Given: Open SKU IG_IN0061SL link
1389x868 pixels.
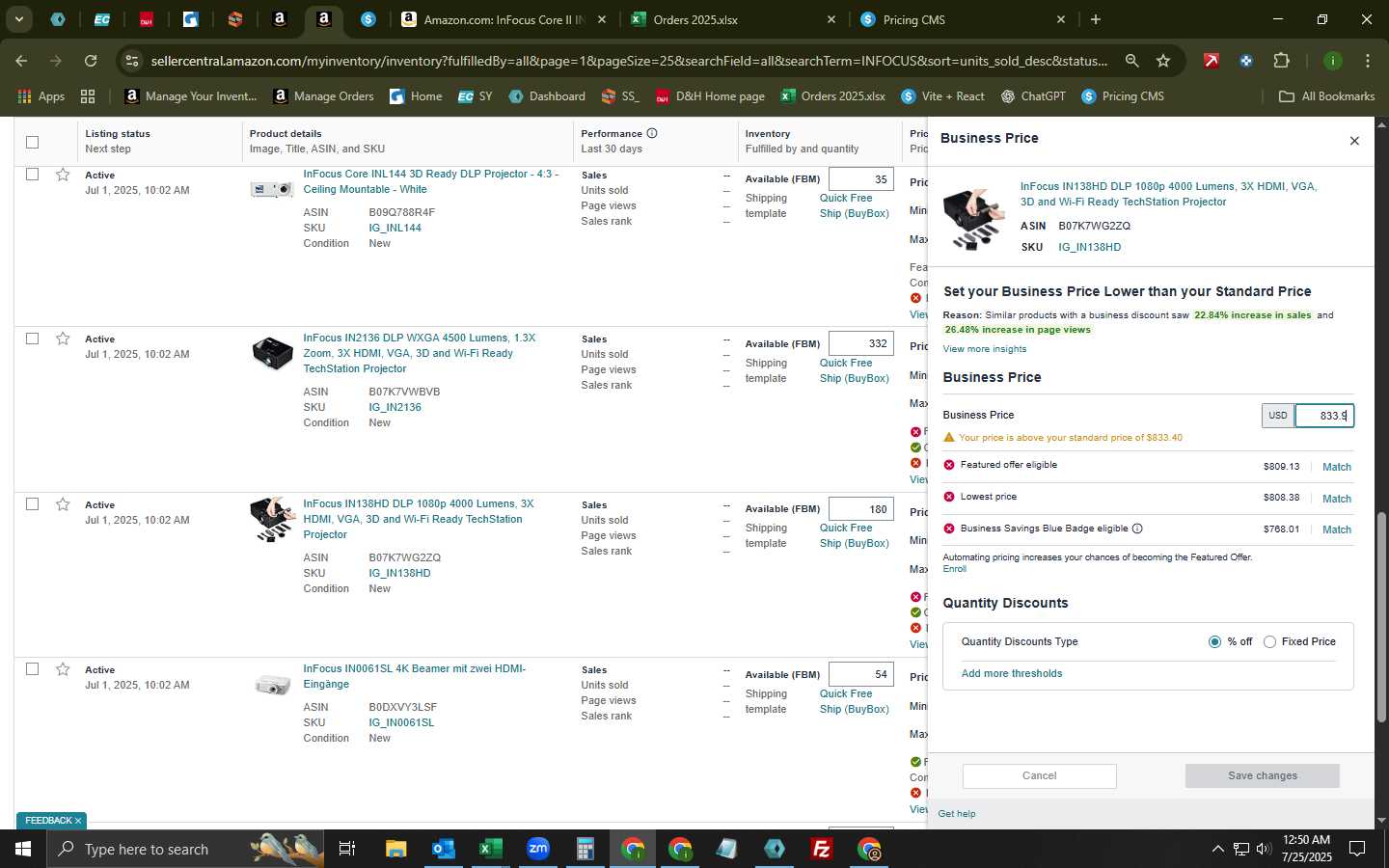Looking at the screenshot, I should [401, 722].
